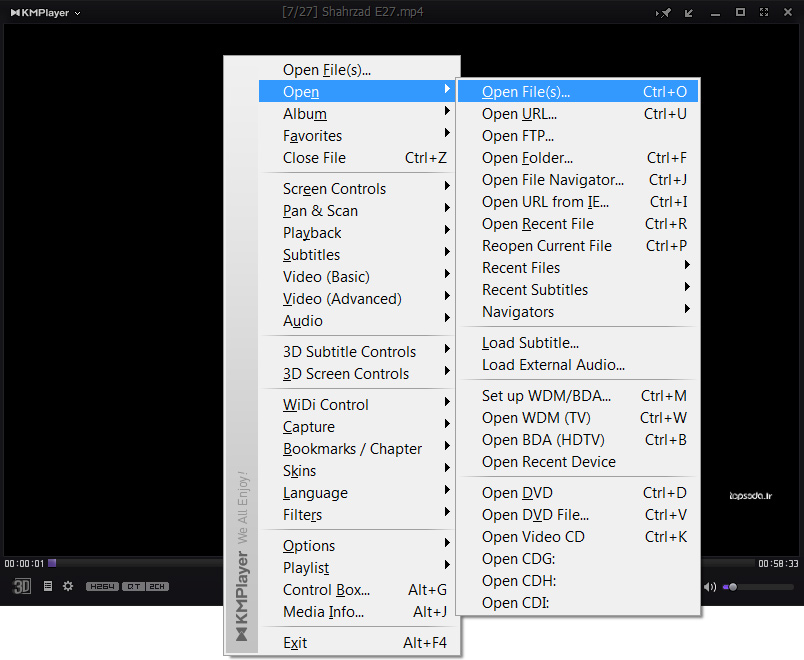Image resolution: width=804 pixels, height=660 pixels.
Task: Open Bookmarks / Chapter submenu
Action: [358, 449]
